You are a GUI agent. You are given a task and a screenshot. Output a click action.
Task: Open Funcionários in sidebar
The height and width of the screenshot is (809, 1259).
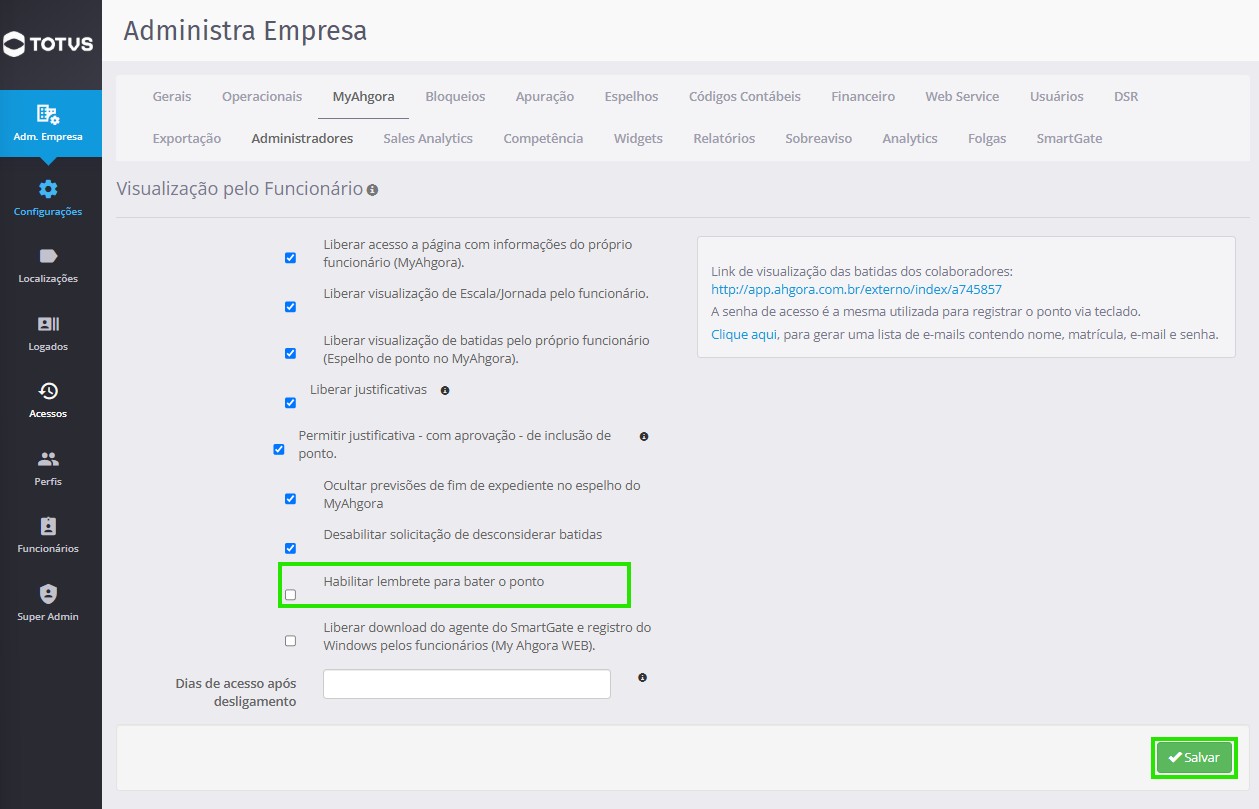[48, 535]
